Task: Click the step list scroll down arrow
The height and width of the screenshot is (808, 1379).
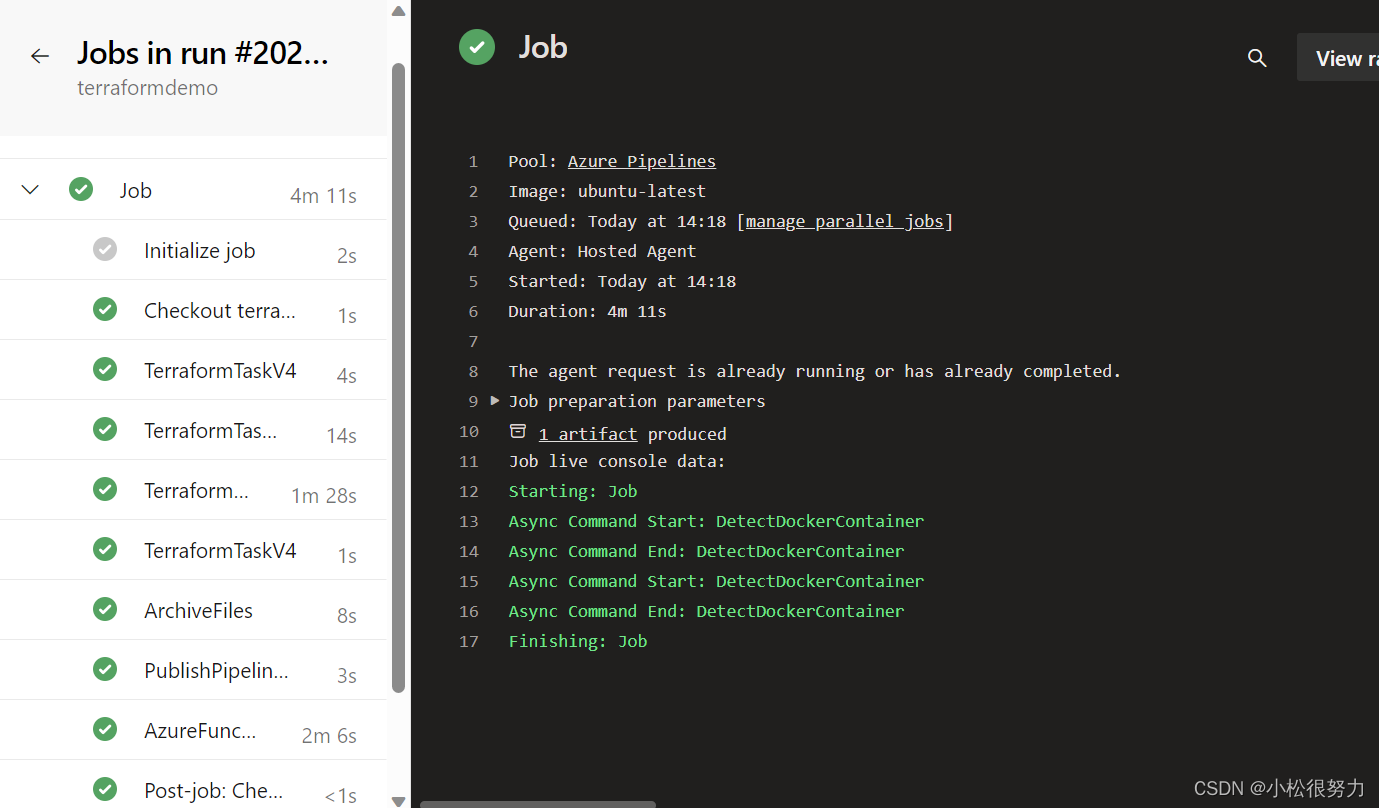Action: pos(398,800)
